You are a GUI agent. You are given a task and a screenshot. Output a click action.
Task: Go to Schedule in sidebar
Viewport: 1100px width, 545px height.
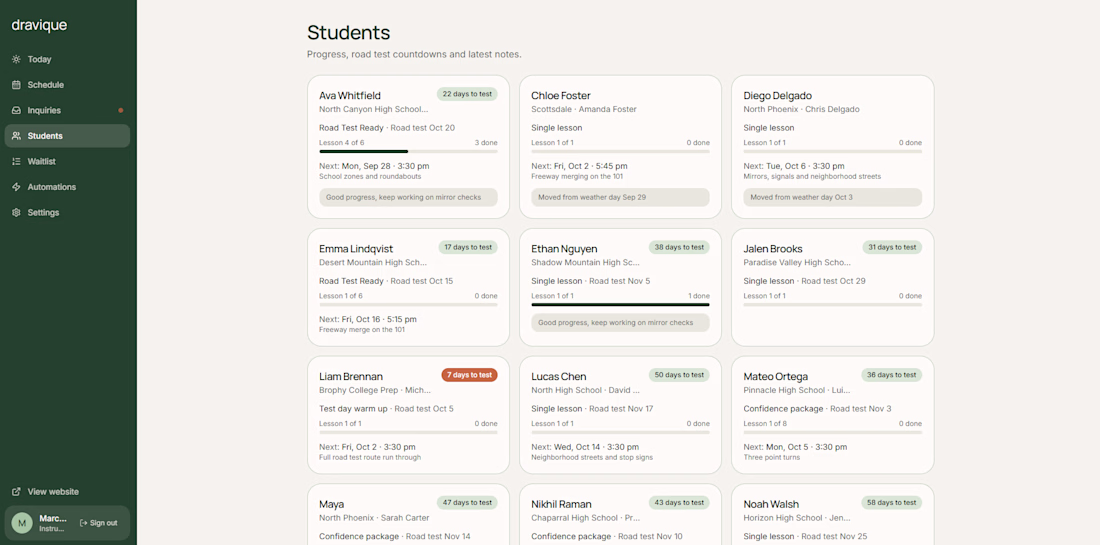pyautogui.click(x=67, y=85)
